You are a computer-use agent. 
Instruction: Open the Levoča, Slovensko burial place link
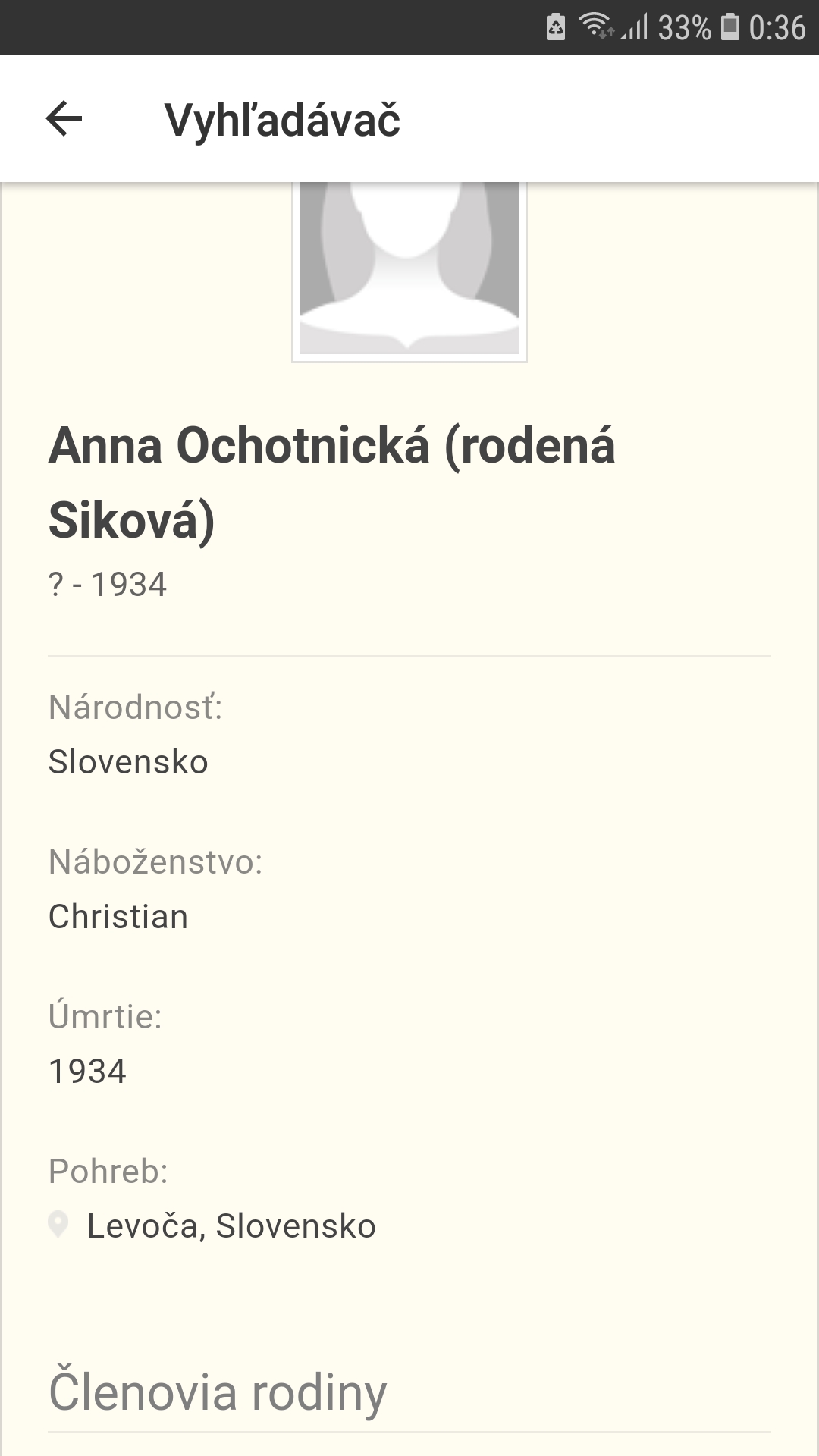coord(231,1226)
